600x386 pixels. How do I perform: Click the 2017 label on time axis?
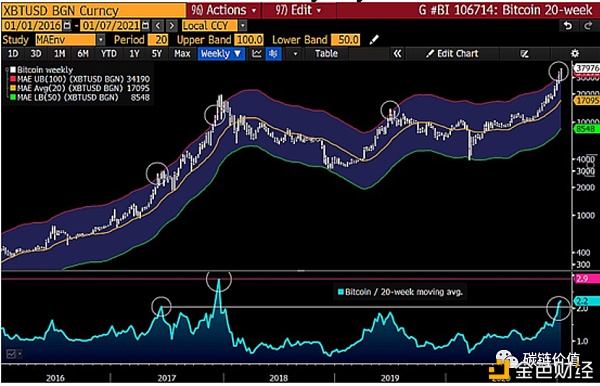pos(167,378)
